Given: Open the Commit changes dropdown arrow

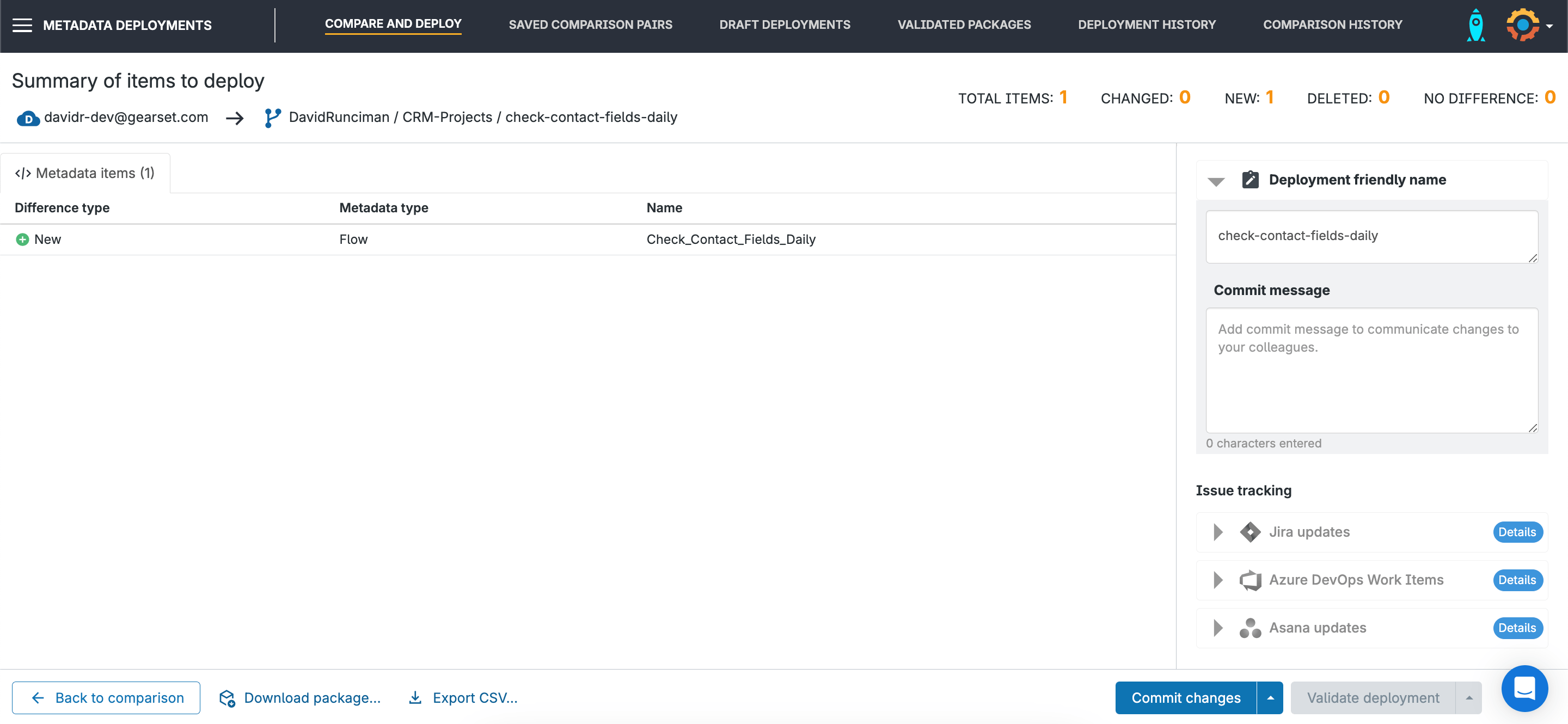Looking at the screenshot, I should tap(1270, 698).
